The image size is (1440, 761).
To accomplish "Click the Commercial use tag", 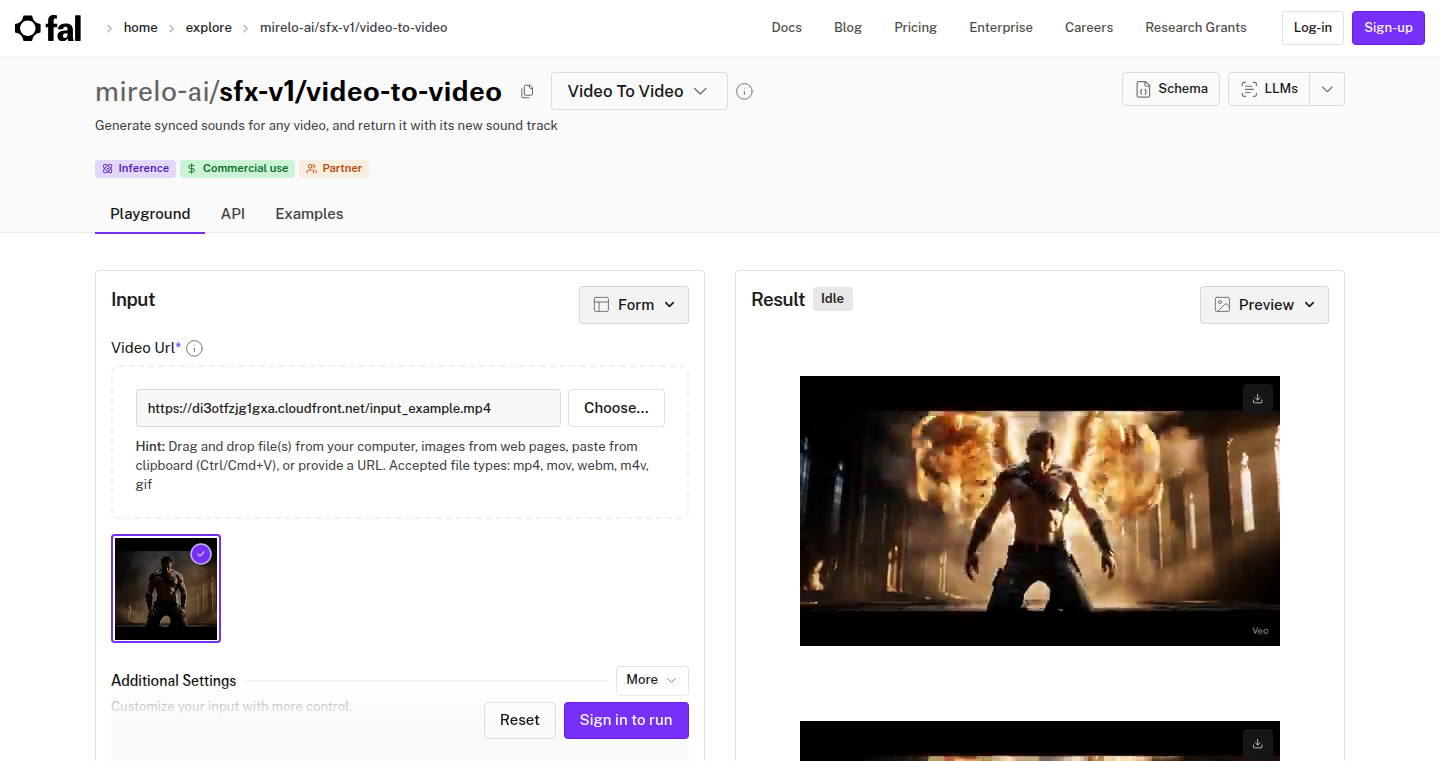I will point(237,169).
